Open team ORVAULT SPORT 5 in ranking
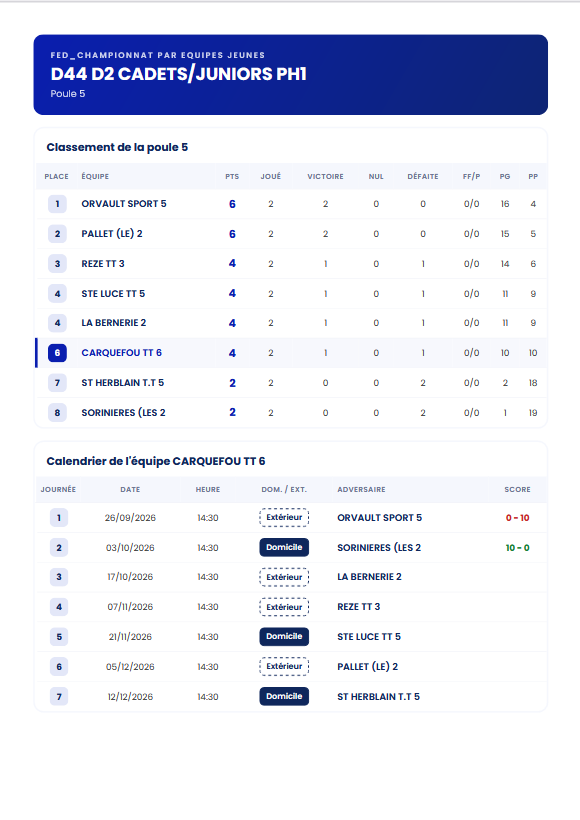This screenshot has width=580, height=820. [123, 204]
